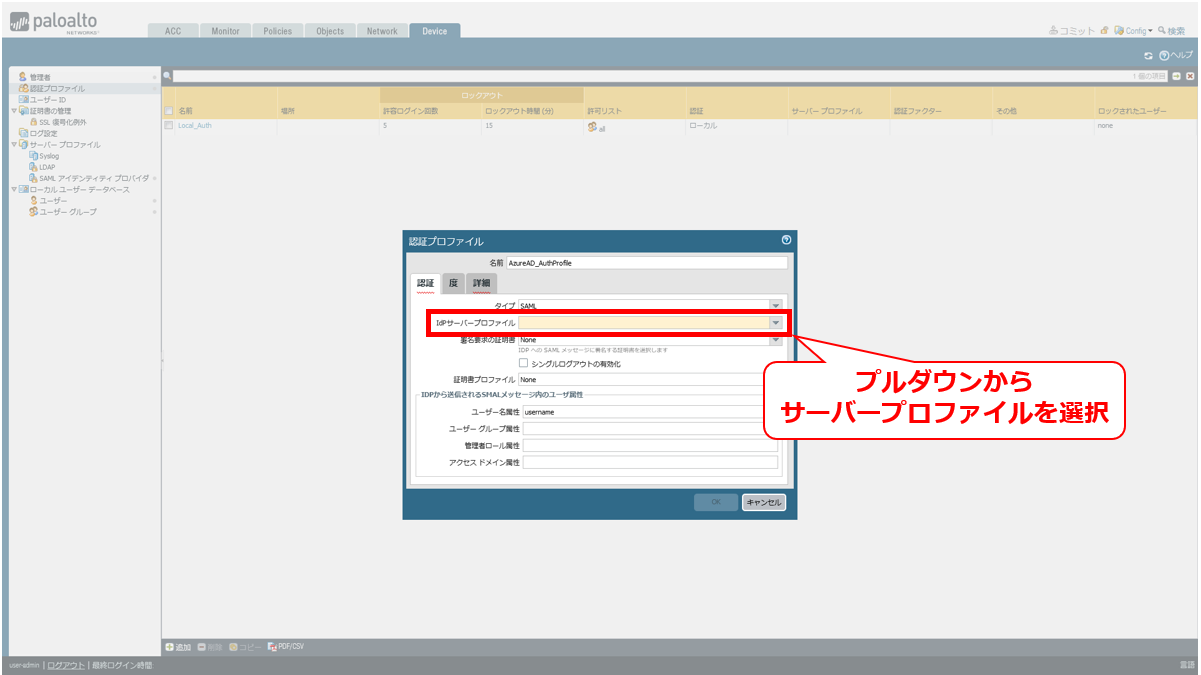
Task: Click the refresh icon beside ヘルプ
Action: coord(1148,55)
